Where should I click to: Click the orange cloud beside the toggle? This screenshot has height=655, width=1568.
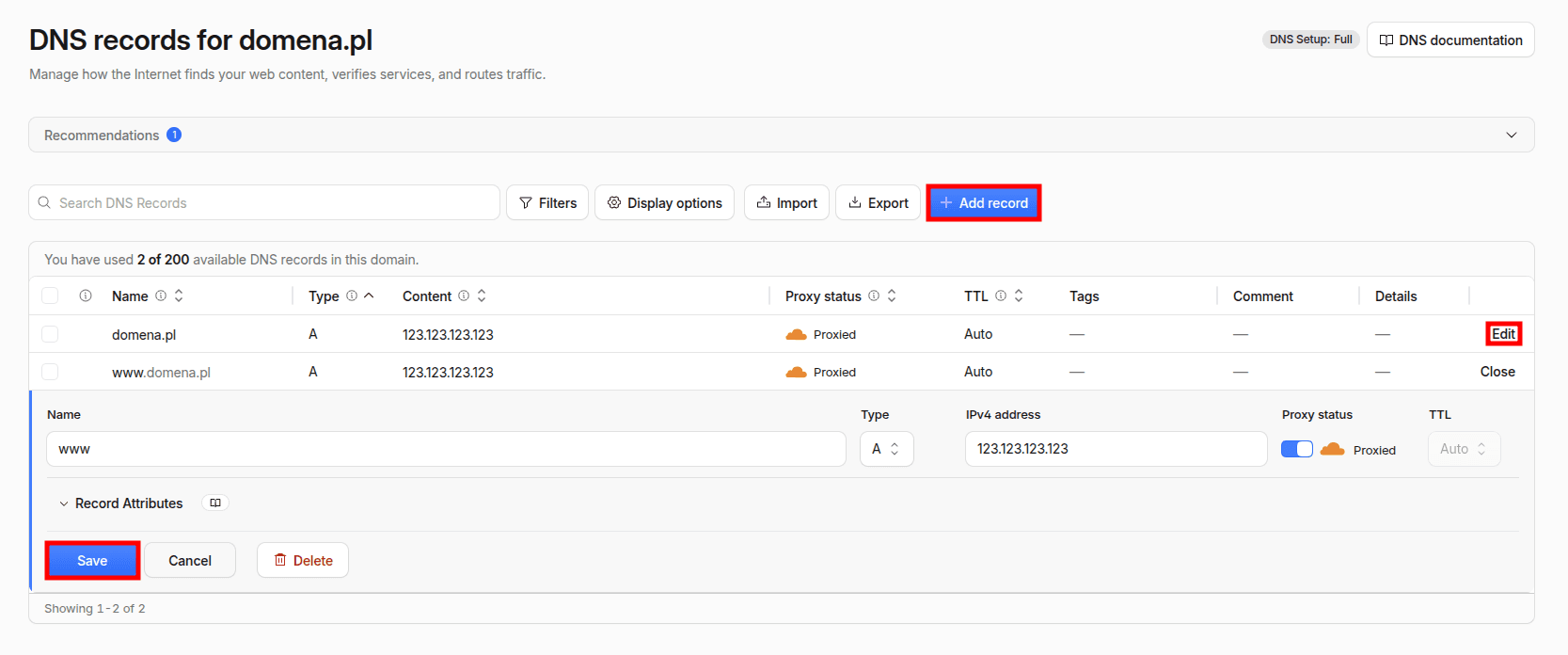pyautogui.click(x=1332, y=449)
